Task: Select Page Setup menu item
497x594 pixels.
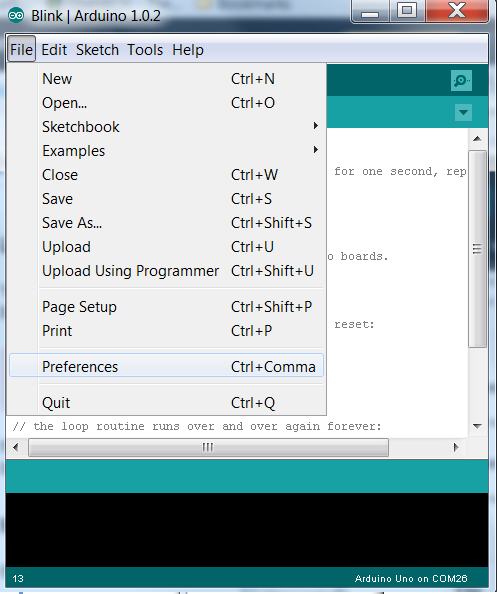Action: click(x=166, y=306)
